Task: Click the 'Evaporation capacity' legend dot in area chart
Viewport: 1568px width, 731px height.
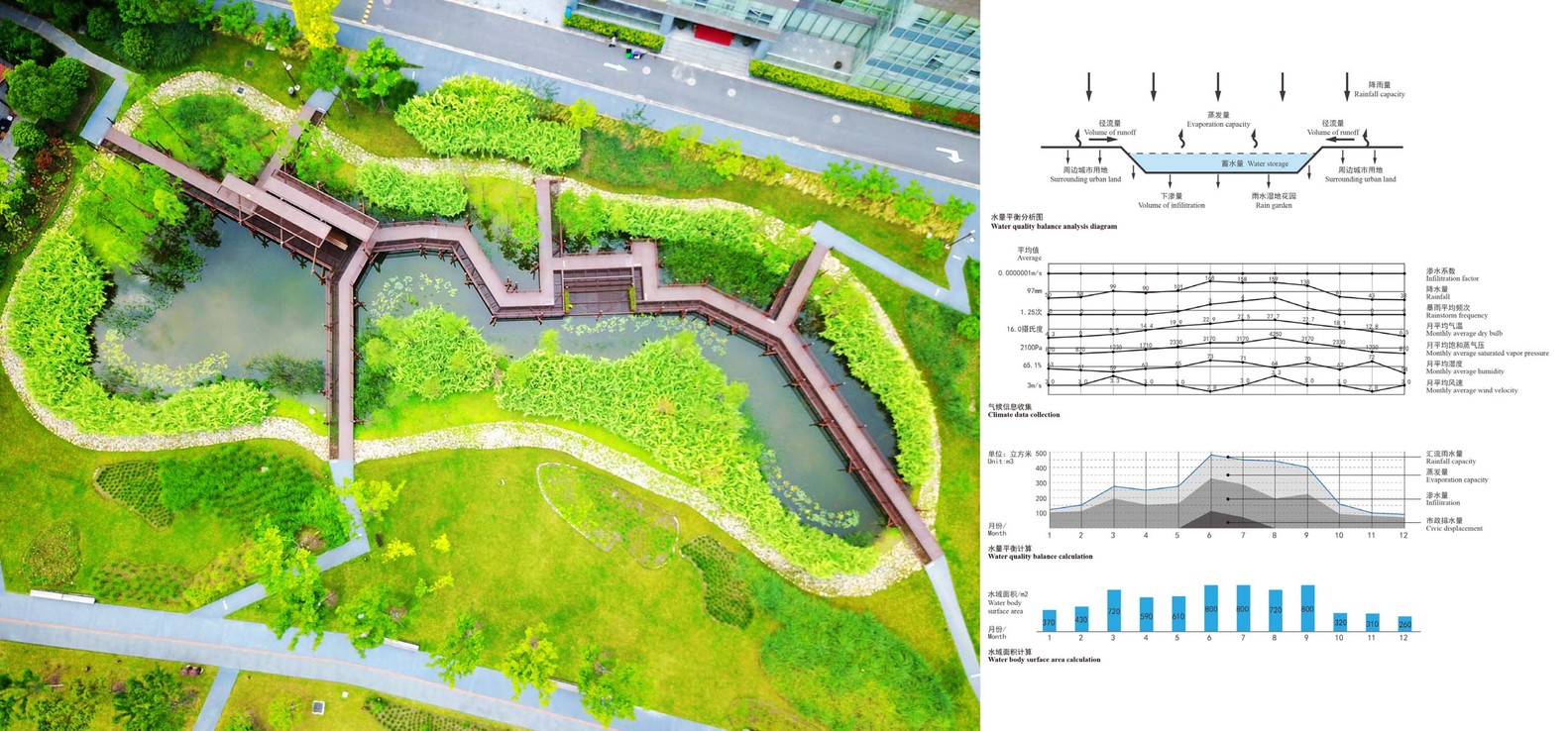Action: tap(1229, 475)
